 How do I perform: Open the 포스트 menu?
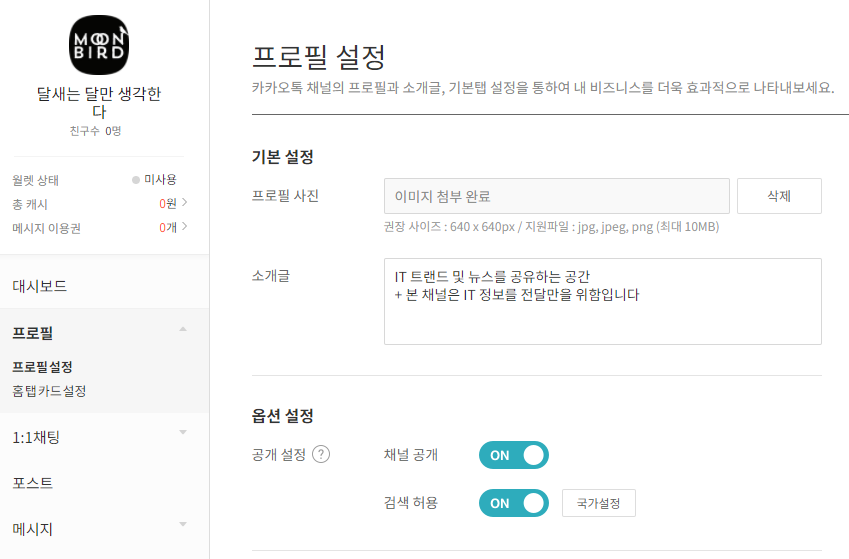(x=32, y=483)
